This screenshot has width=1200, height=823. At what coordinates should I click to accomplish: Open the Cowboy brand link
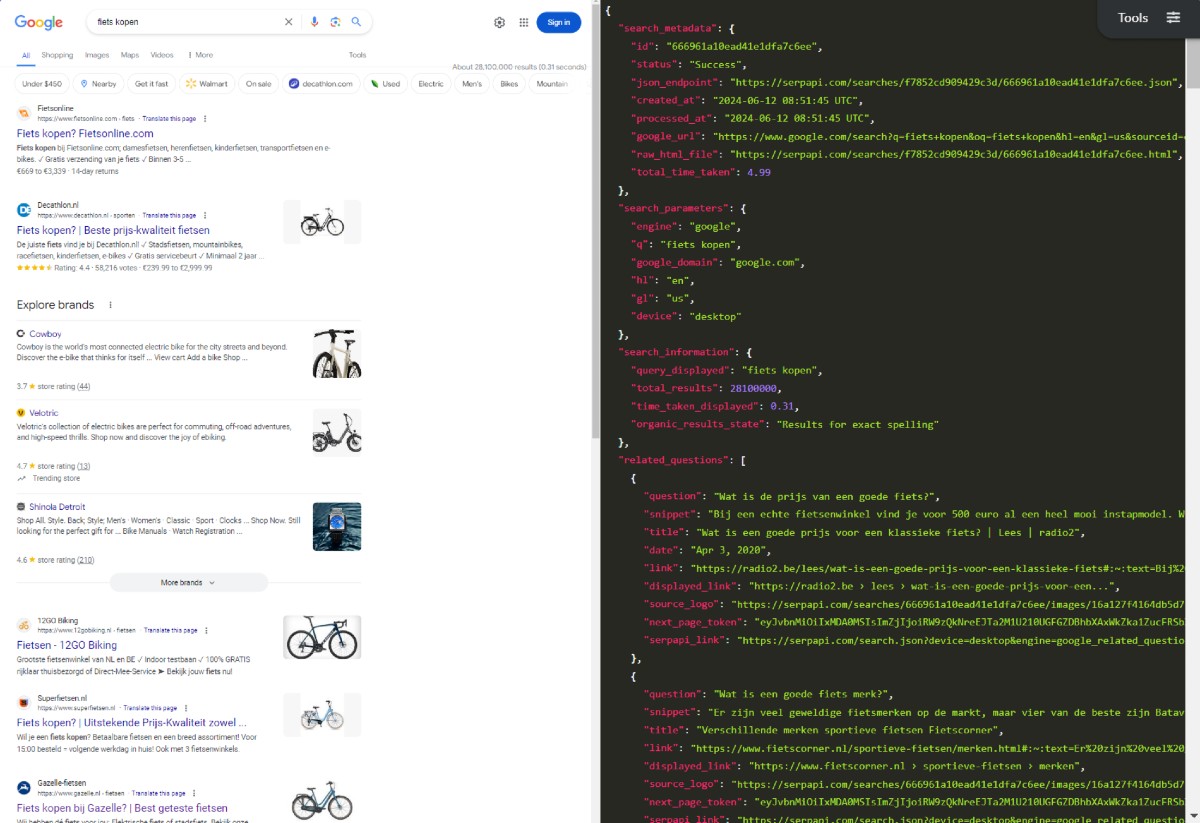(x=45, y=334)
